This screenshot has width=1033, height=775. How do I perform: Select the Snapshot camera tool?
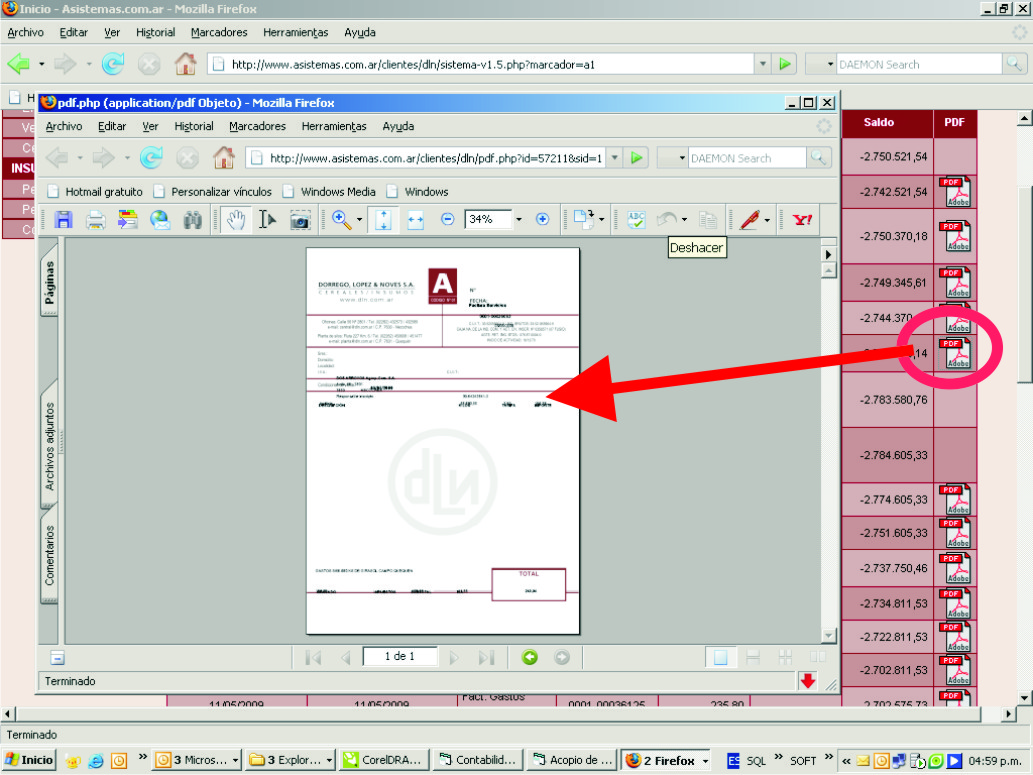click(x=300, y=220)
